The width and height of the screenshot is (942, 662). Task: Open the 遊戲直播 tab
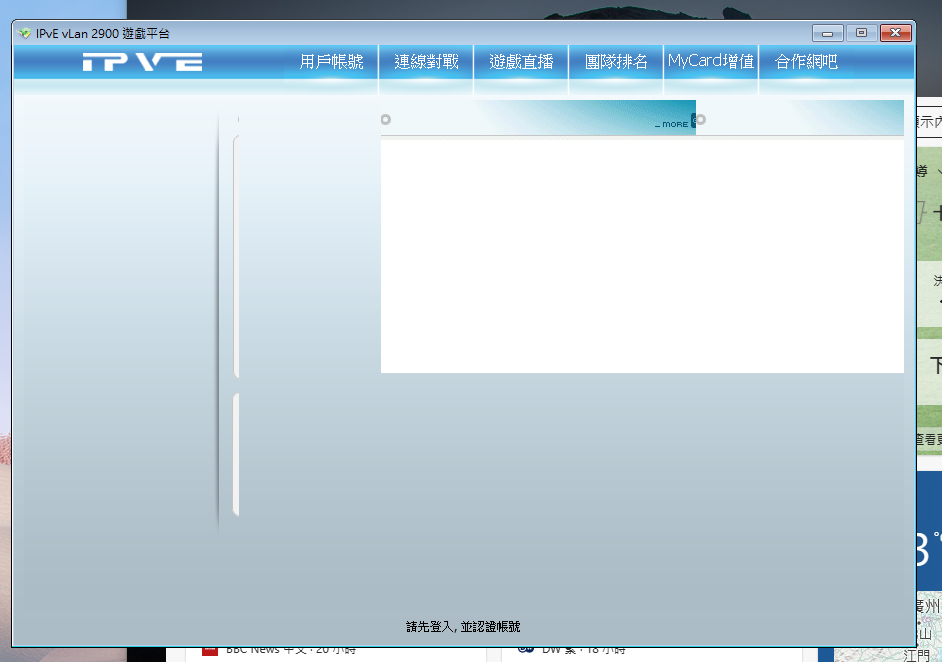point(521,62)
